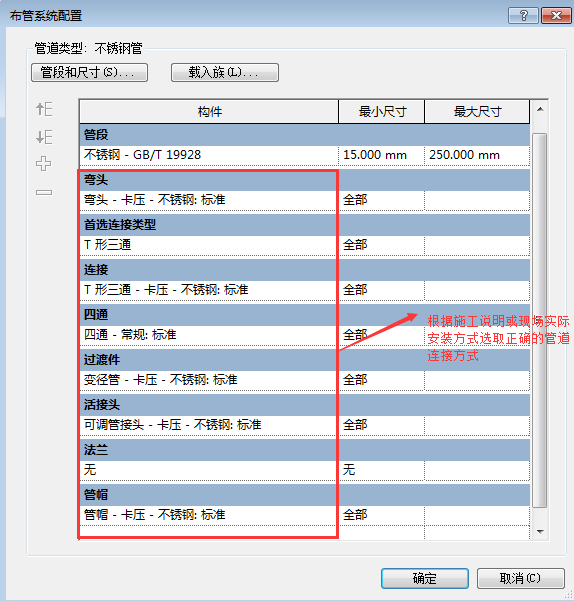Click the 取消 button
This screenshot has height=601, width=574.
[520, 578]
